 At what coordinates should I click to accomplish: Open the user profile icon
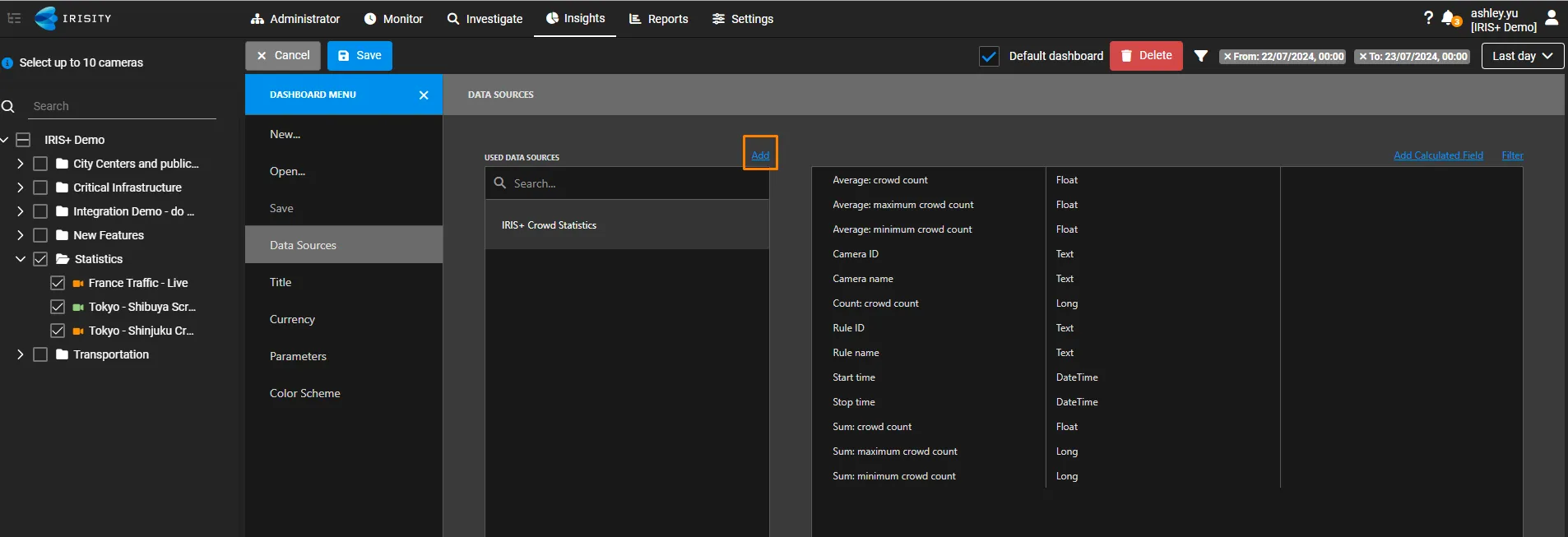(1552, 17)
